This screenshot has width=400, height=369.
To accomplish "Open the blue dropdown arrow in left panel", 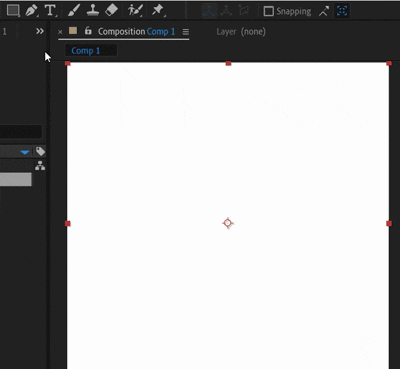I will [x=25, y=152].
